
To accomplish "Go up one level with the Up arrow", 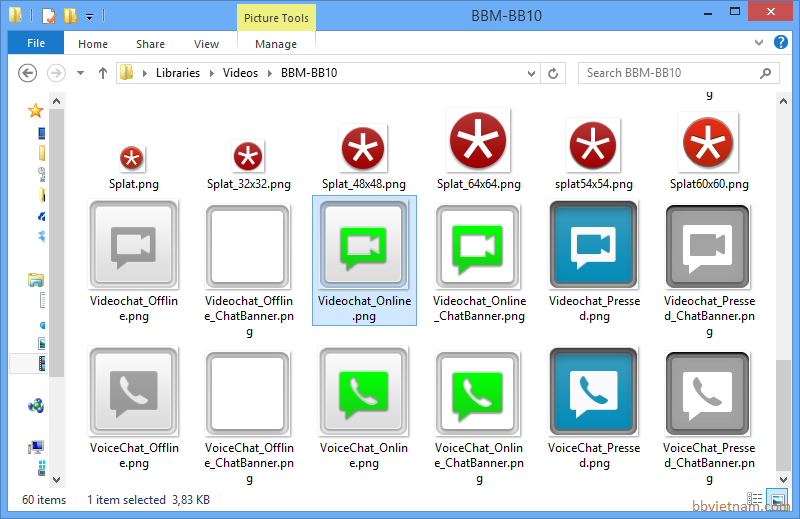I will (x=103, y=73).
